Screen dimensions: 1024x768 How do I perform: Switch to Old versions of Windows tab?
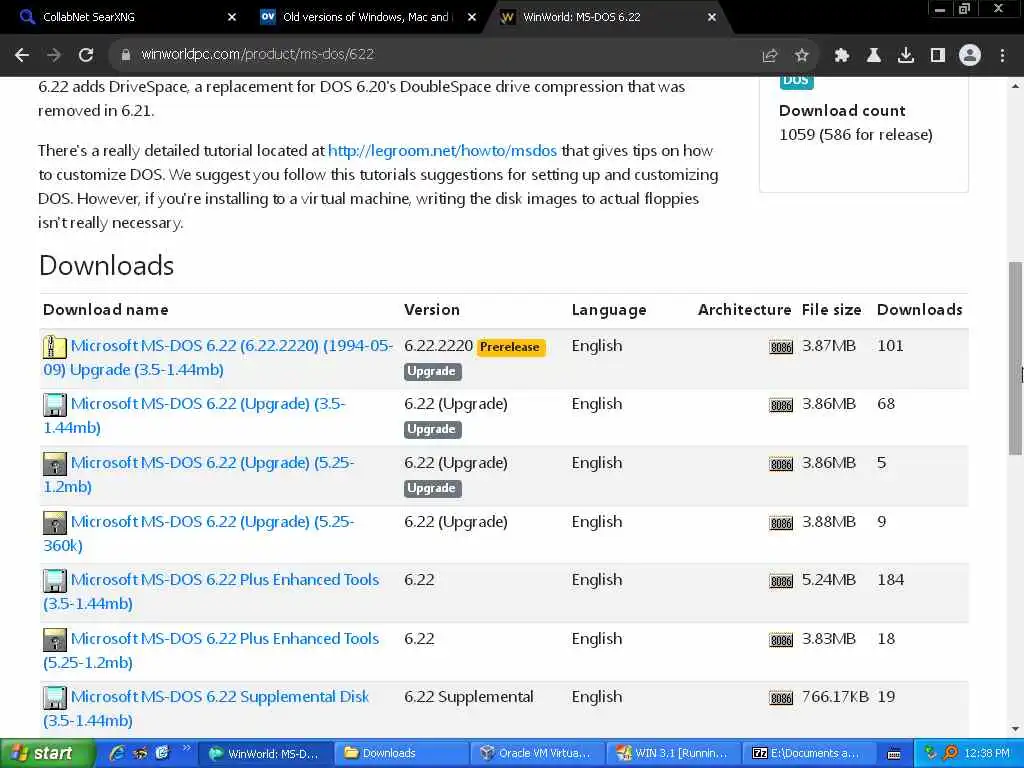[x=366, y=17]
